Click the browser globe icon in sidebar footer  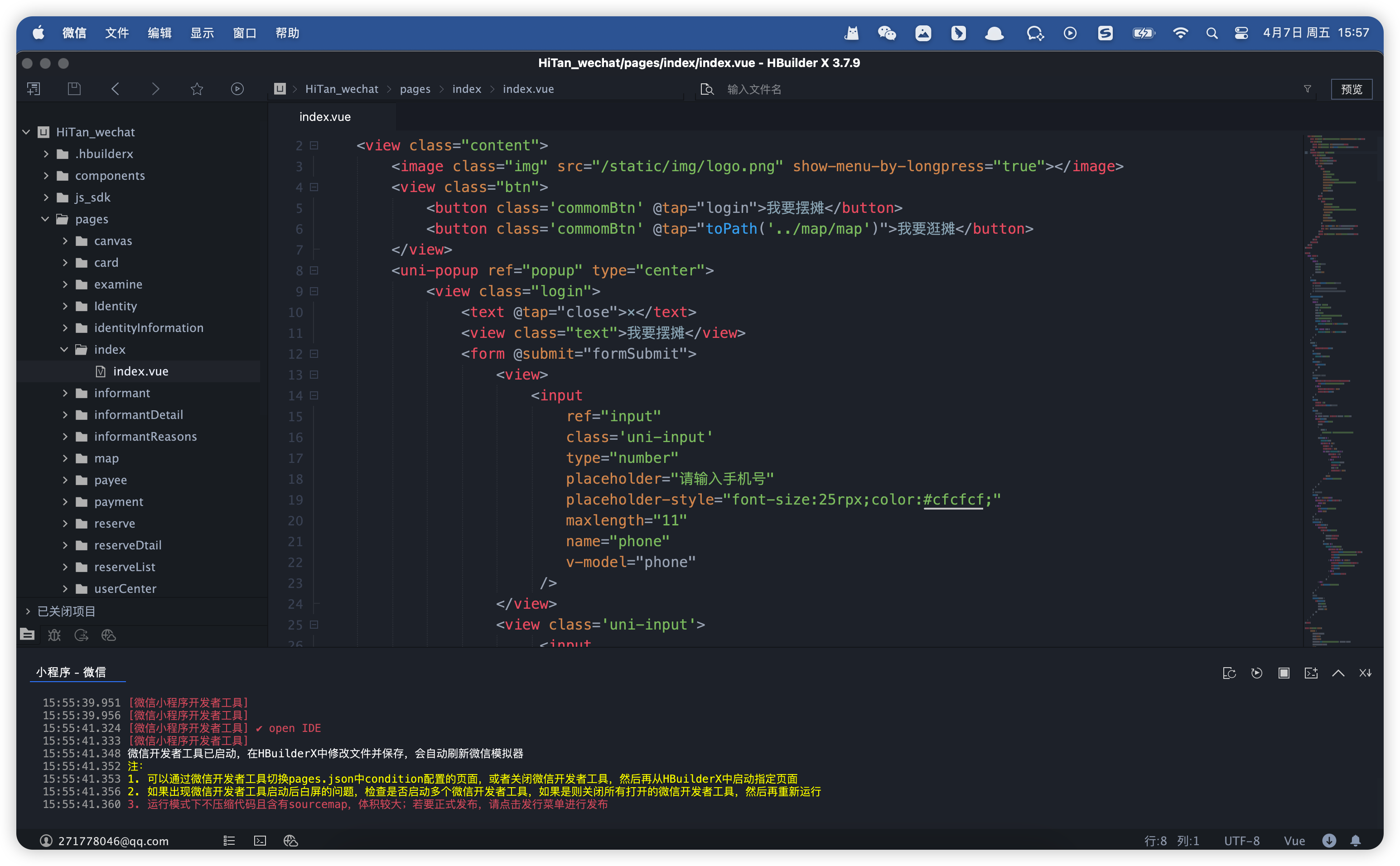pos(108,634)
